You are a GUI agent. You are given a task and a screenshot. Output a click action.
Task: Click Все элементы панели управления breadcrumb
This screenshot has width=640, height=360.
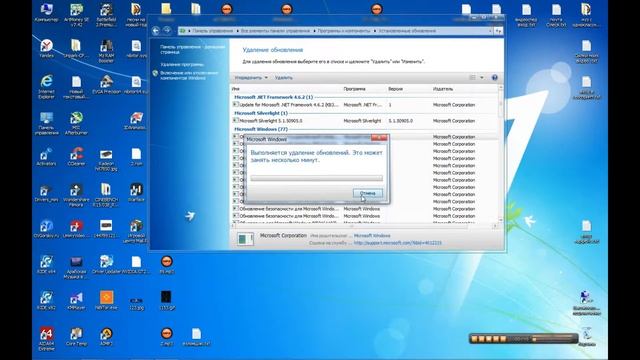[x=275, y=31]
